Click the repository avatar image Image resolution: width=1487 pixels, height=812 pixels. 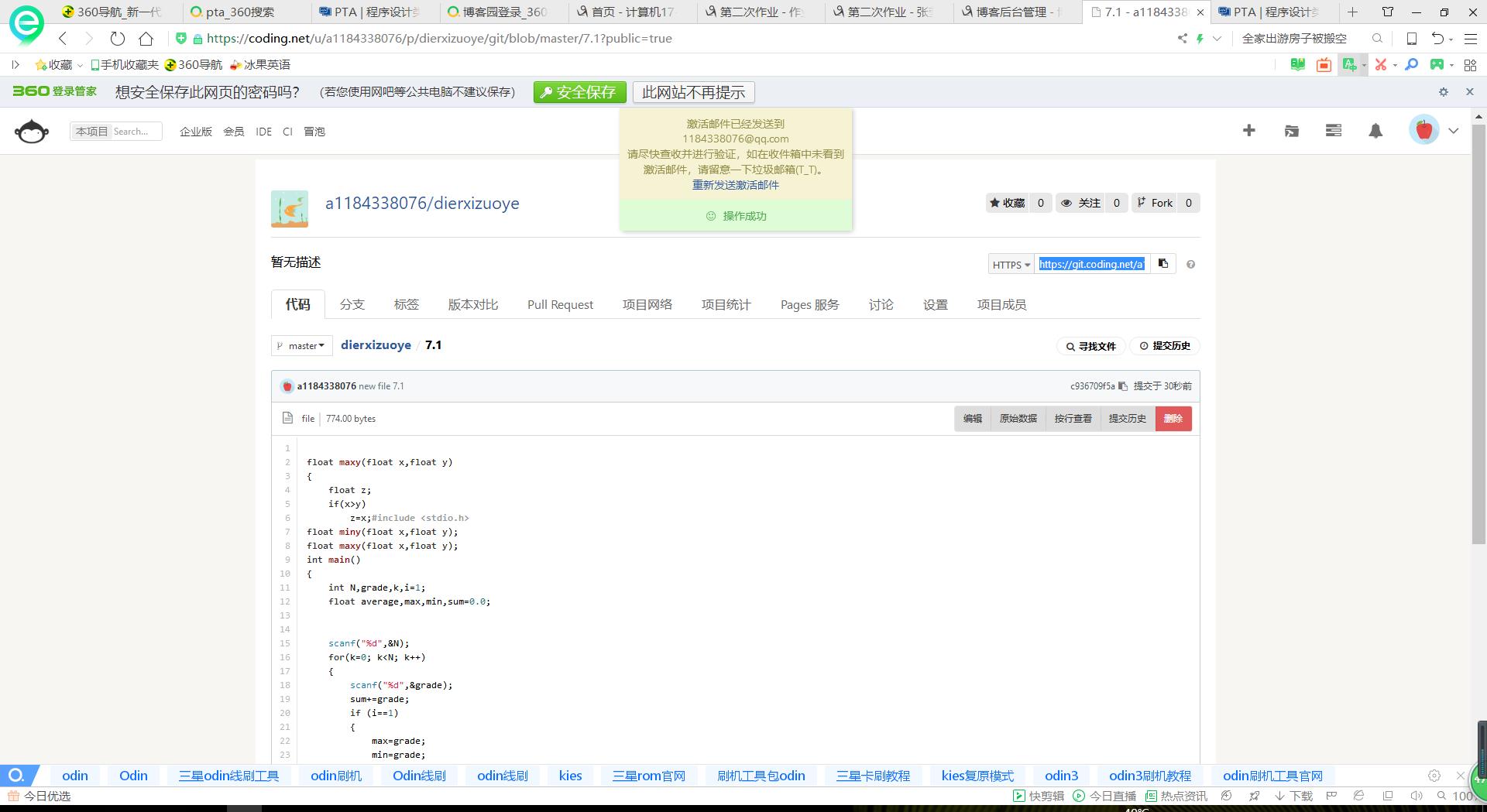[x=290, y=209]
